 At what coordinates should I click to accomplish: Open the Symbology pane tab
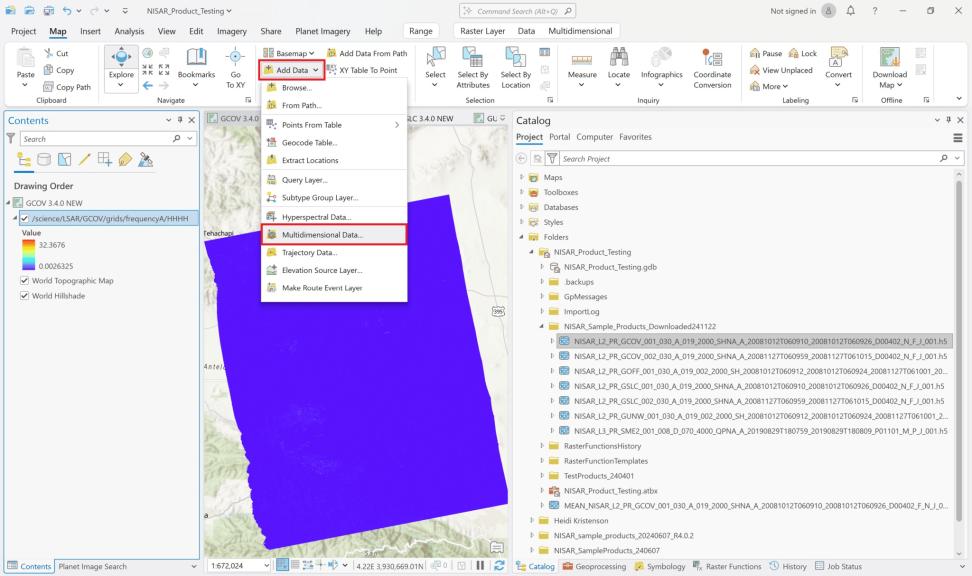659,566
